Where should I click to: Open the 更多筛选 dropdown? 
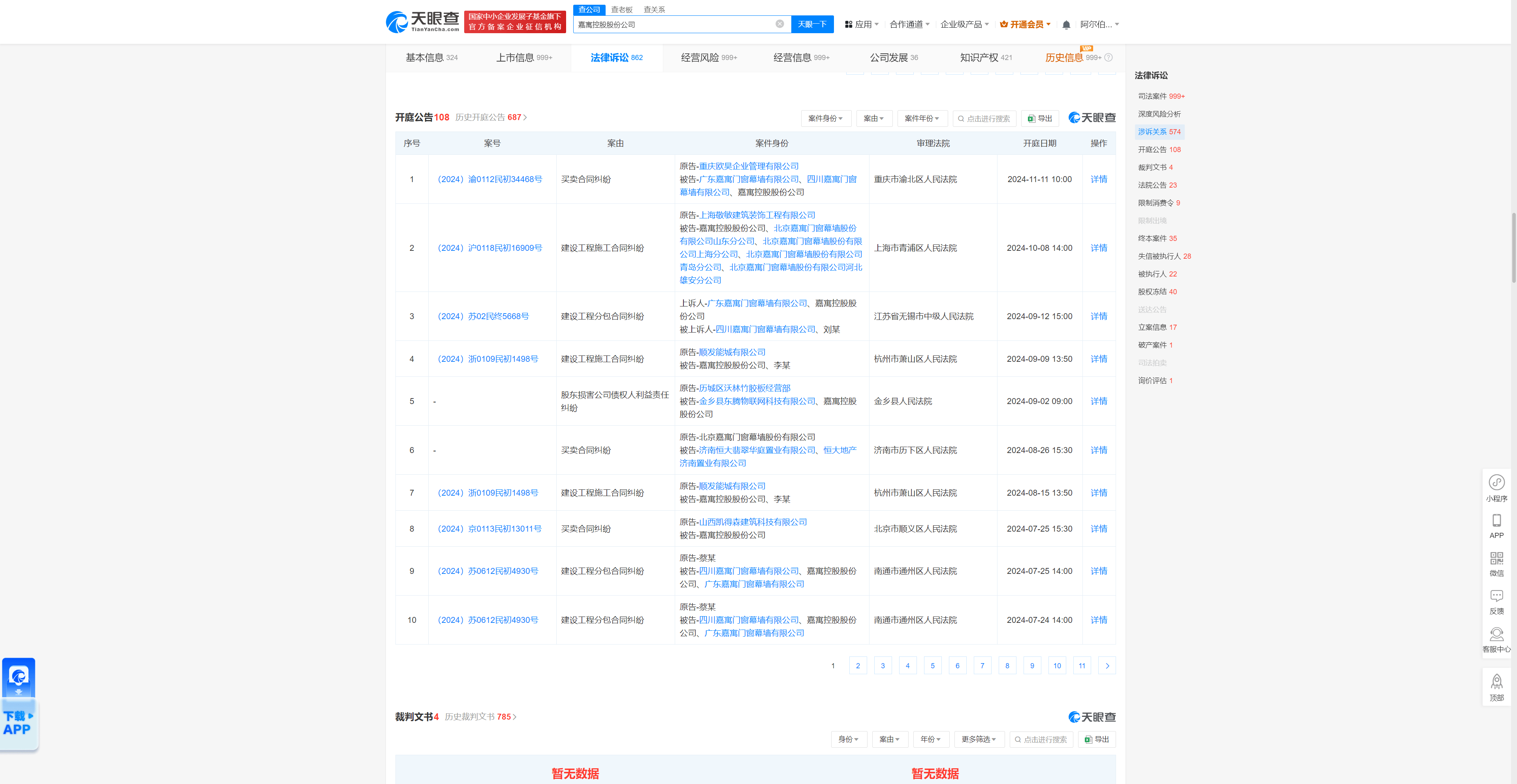(x=979, y=739)
